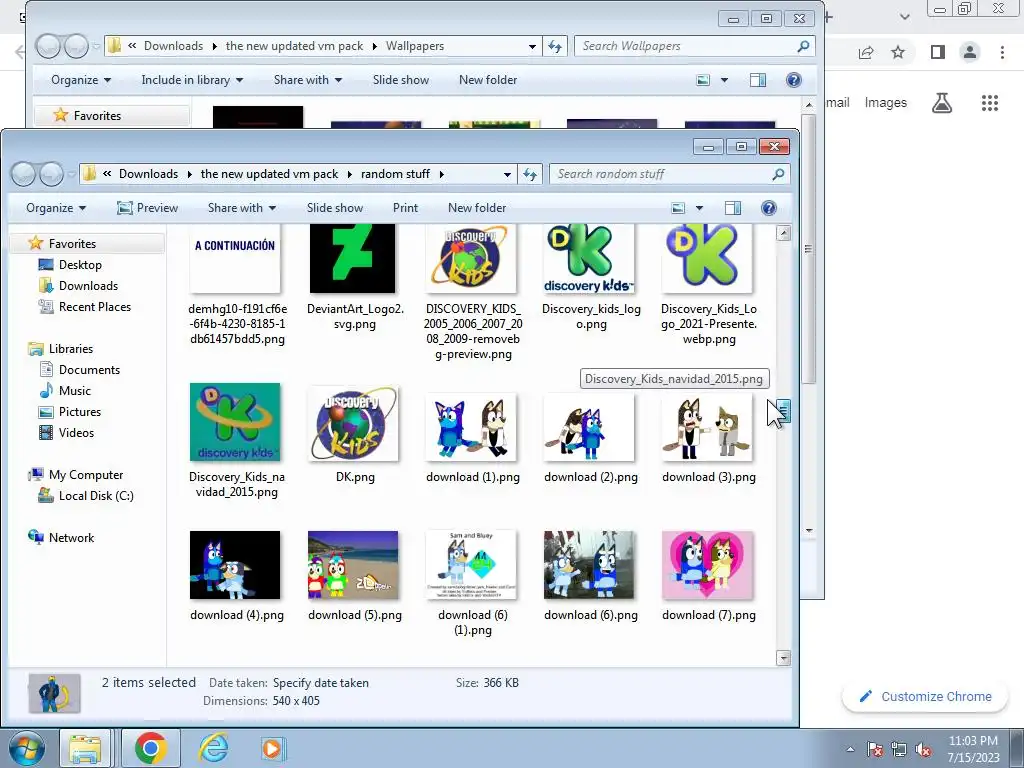Viewport: 1024px width, 768px height.
Task: Preview the selected image file
Action: [148, 208]
